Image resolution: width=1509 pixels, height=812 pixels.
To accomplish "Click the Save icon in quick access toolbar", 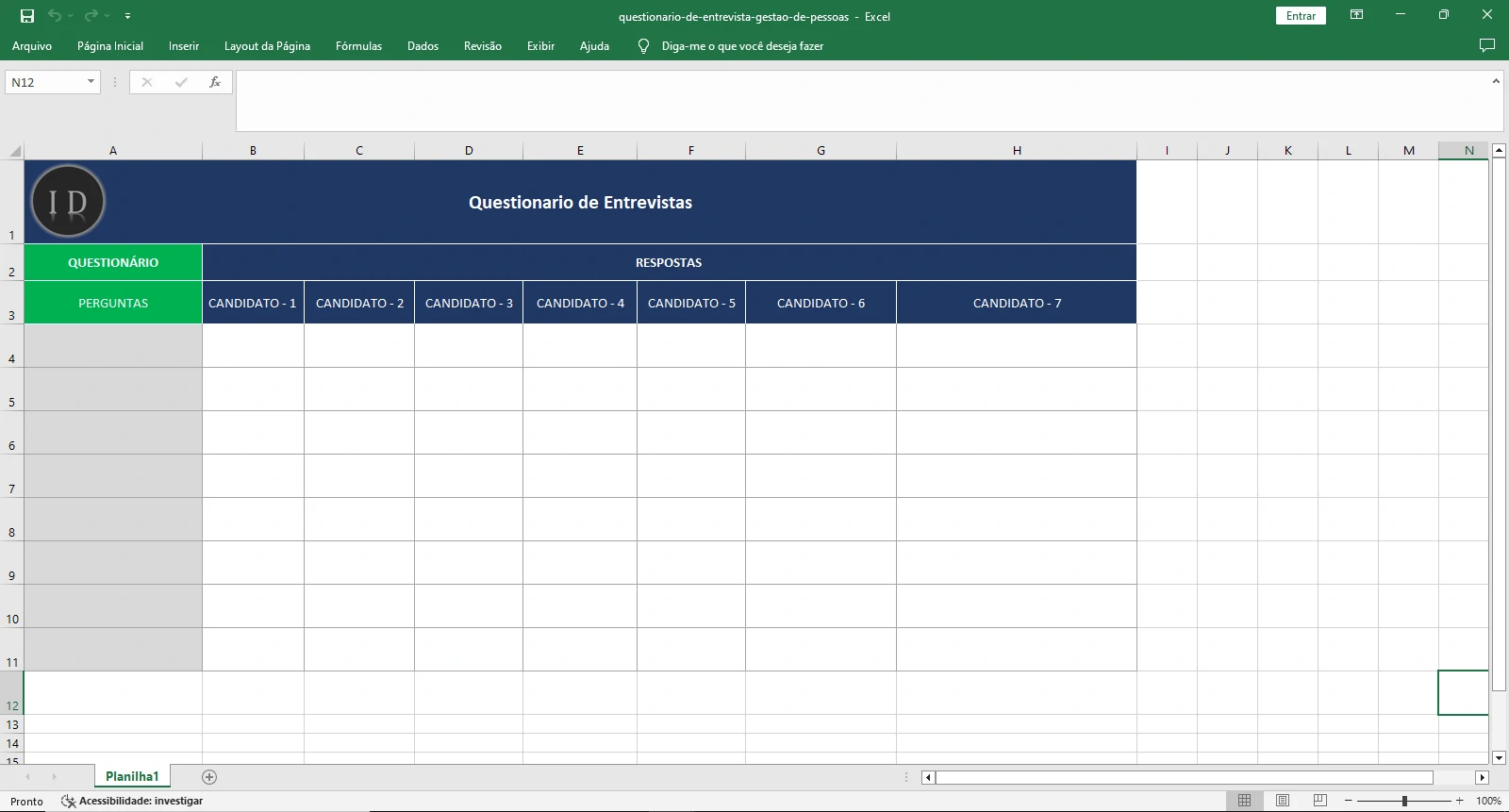I will [x=27, y=16].
